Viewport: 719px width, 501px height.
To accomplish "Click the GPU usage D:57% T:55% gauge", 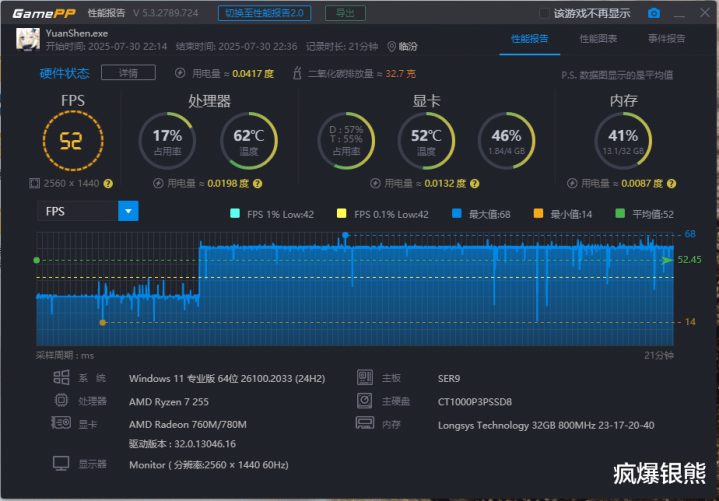I will [346, 141].
